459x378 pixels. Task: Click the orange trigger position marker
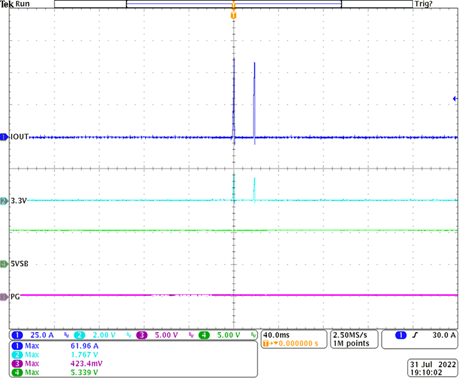pyautogui.click(x=234, y=15)
